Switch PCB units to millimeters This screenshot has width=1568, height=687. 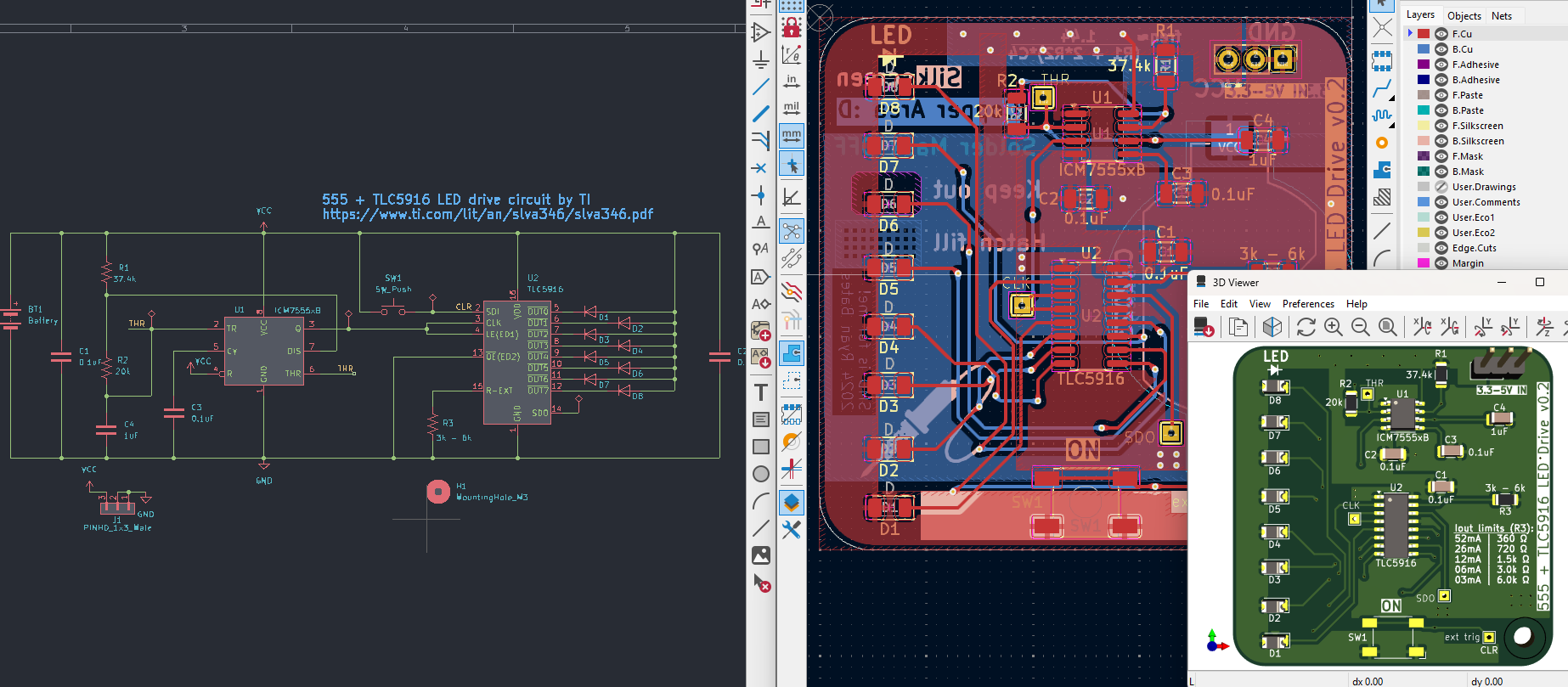pyautogui.click(x=792, y=135)
